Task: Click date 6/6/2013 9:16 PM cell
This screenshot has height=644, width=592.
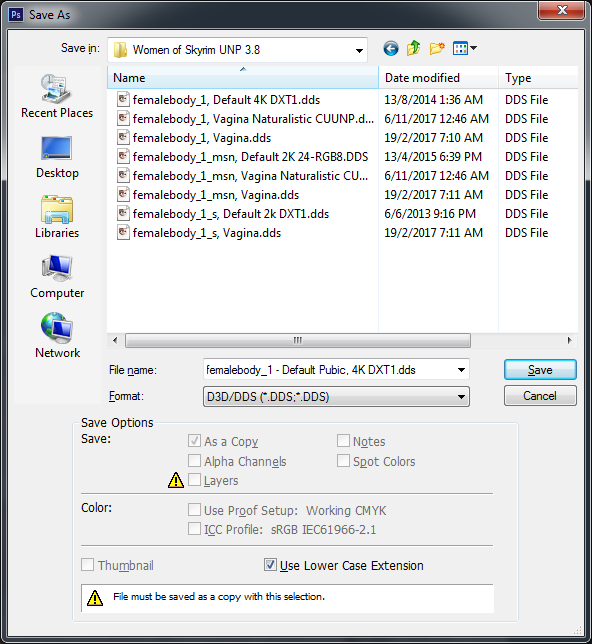Action: coord(430,214)
